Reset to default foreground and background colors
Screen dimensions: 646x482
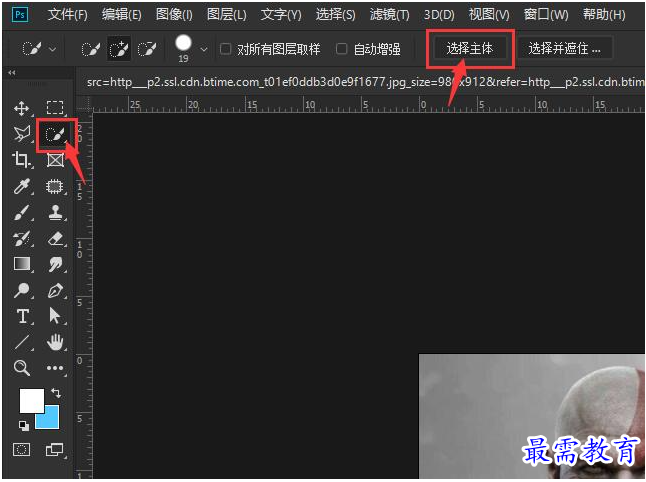click(23, 426)
